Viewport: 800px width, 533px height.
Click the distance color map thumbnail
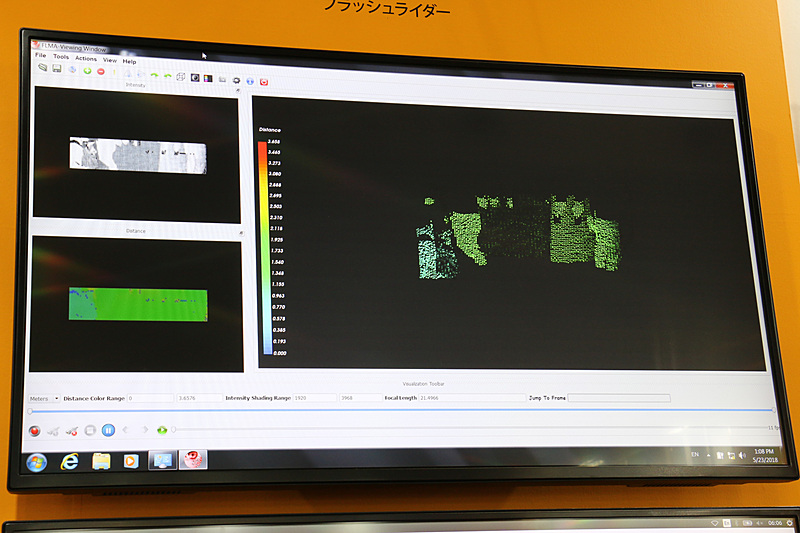138,304
